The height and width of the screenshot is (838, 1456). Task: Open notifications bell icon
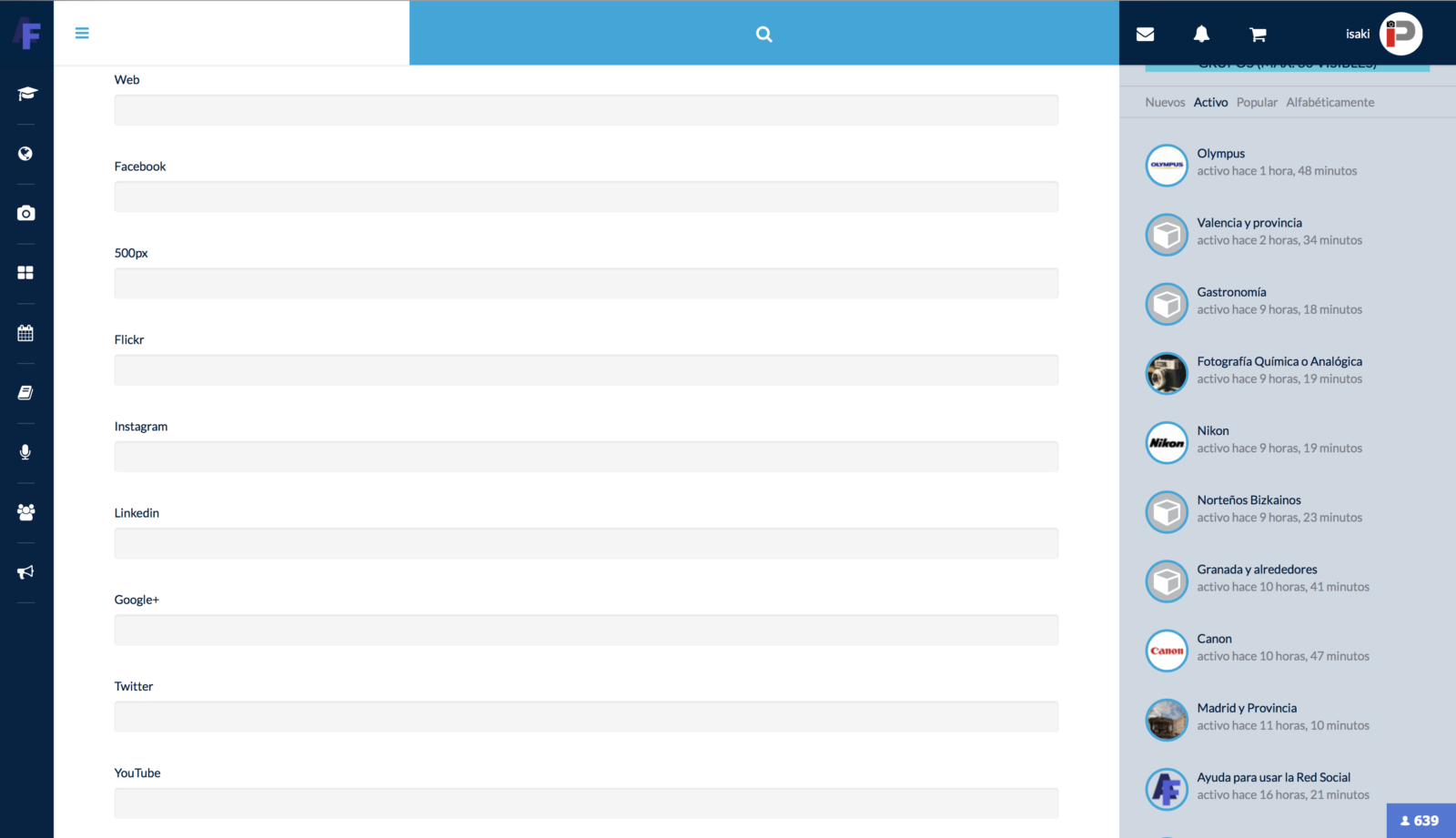1201,35
